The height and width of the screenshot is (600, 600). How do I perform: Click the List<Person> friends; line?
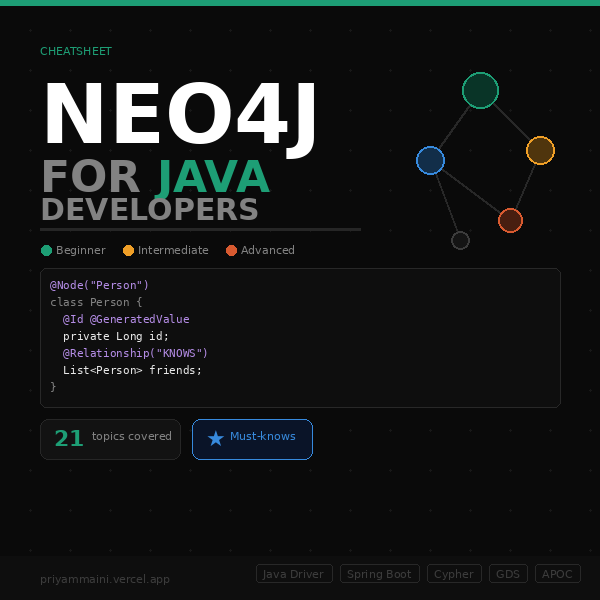[132, 370]
